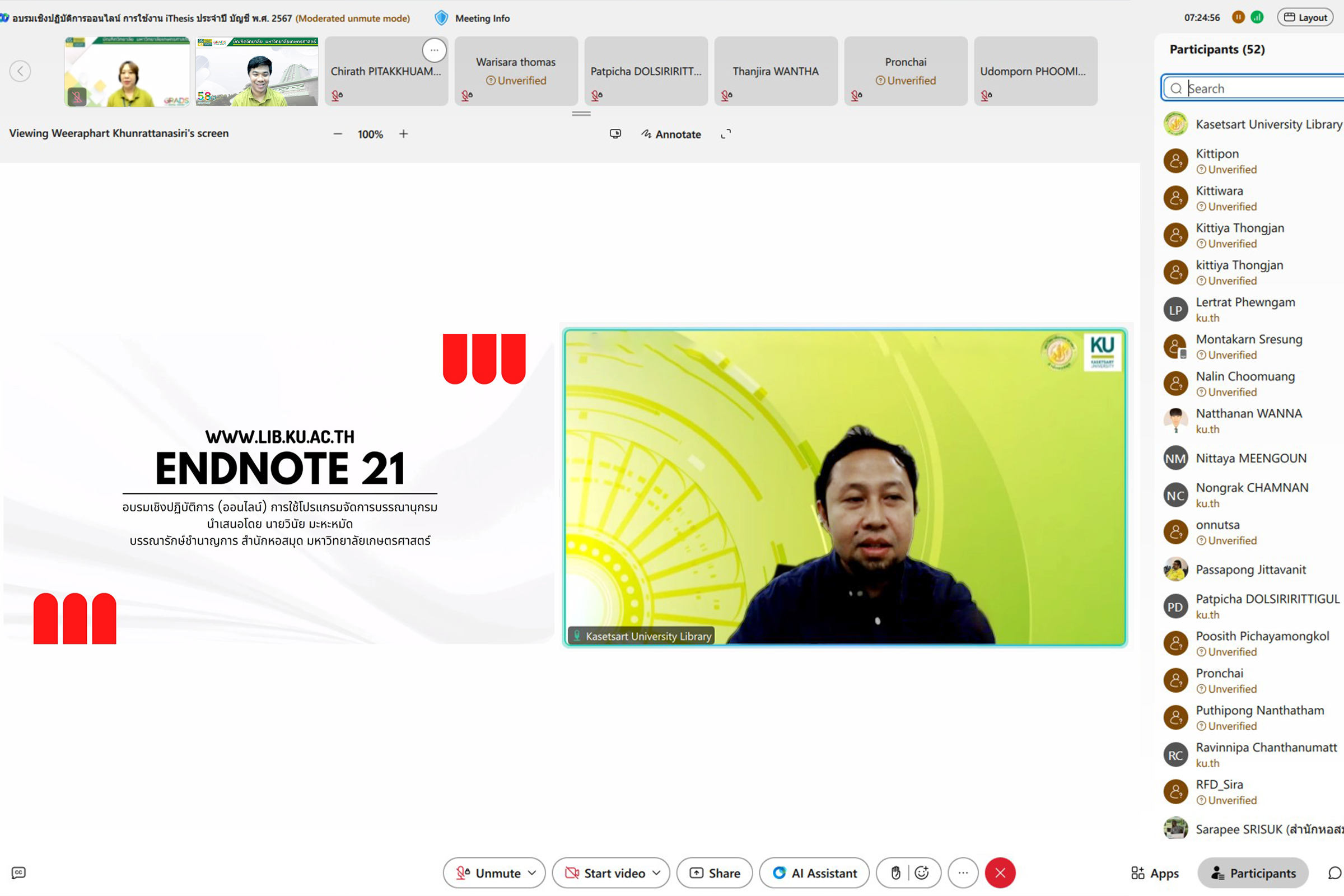Toggle Start video
Image resolution: width=1344 pixels, height=896 pixels.
605,872
